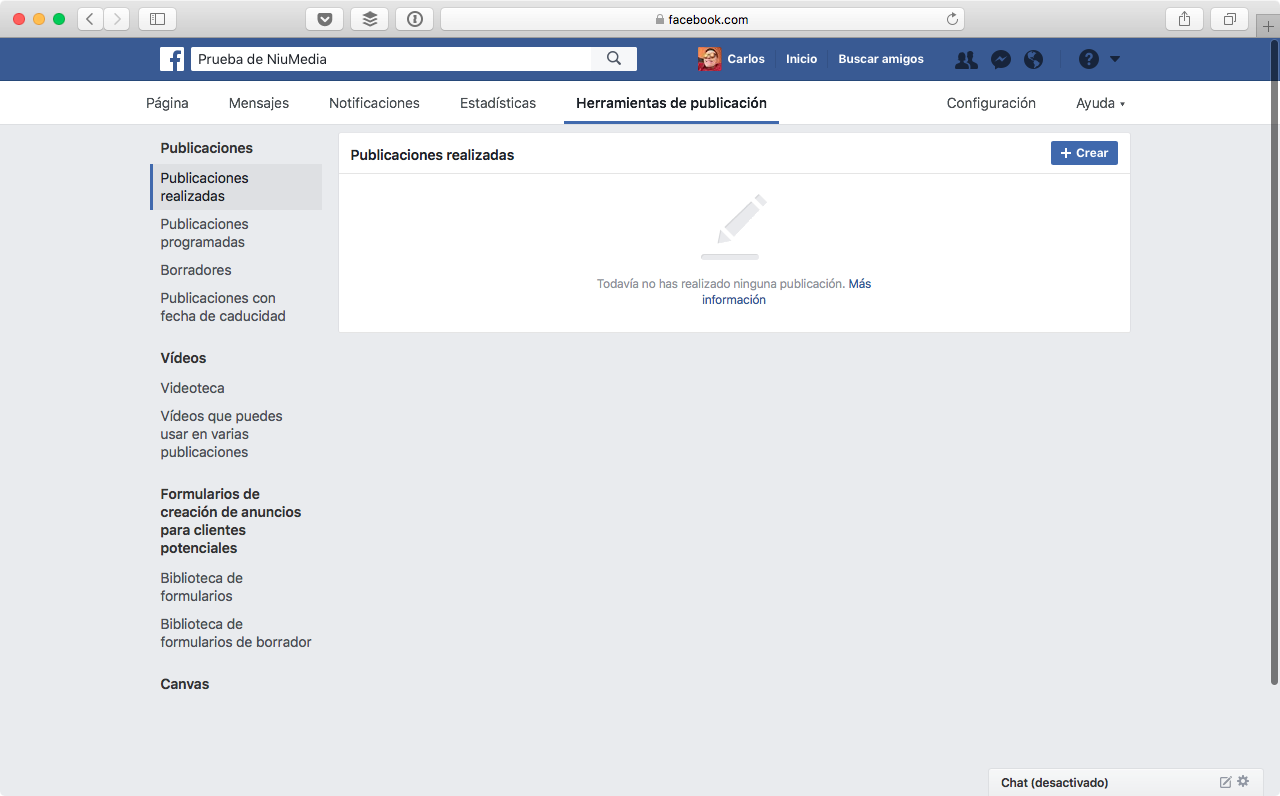Open Publicaciones programadas in sidebar

click(205, 233)
